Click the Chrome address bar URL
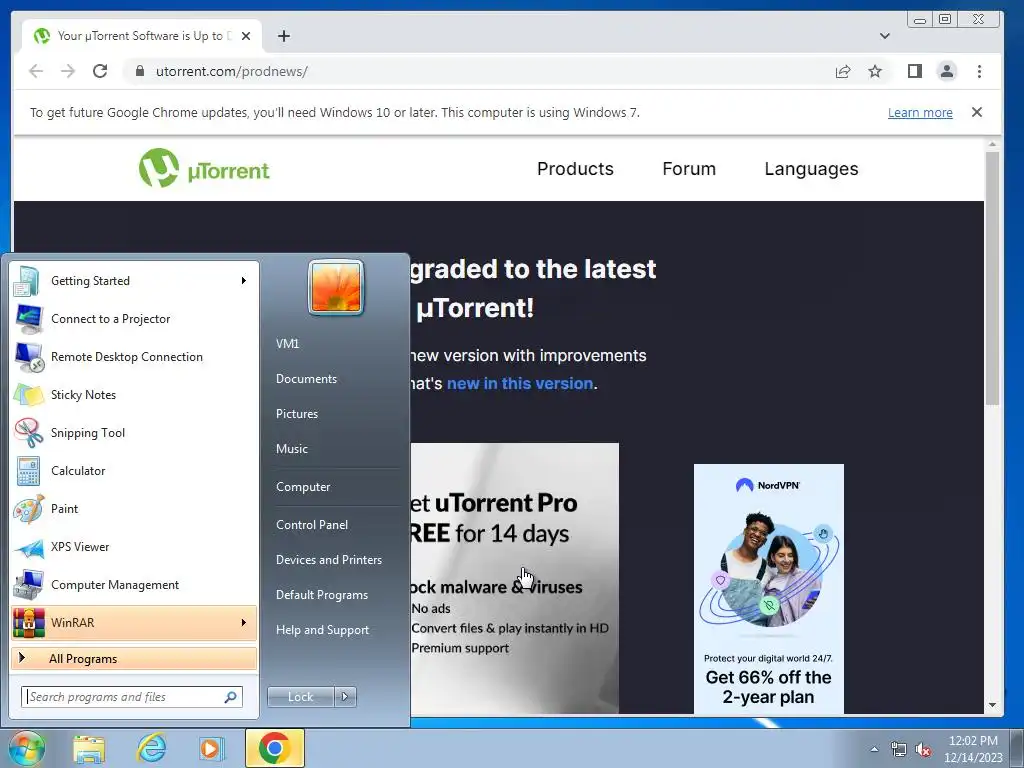 pos(232,71)
